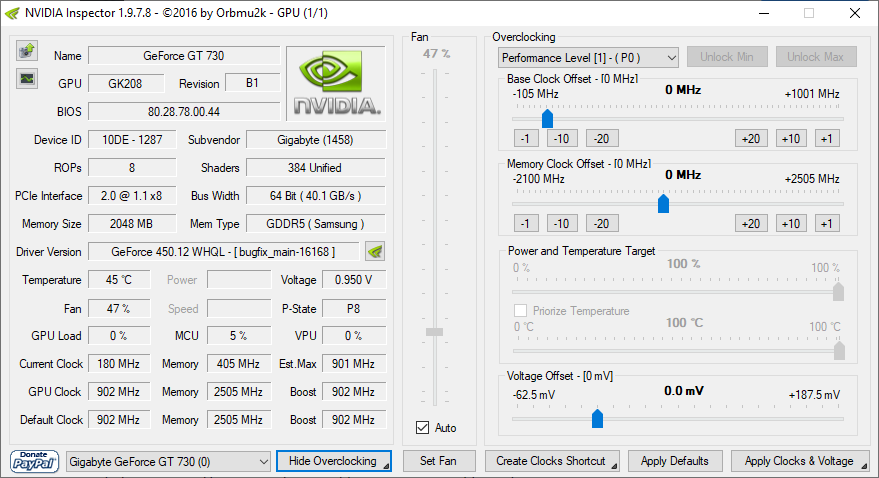Click Memory Clock Offset +10 button
Viewport: 879px width, 478px height.
(x=791, y=224)
